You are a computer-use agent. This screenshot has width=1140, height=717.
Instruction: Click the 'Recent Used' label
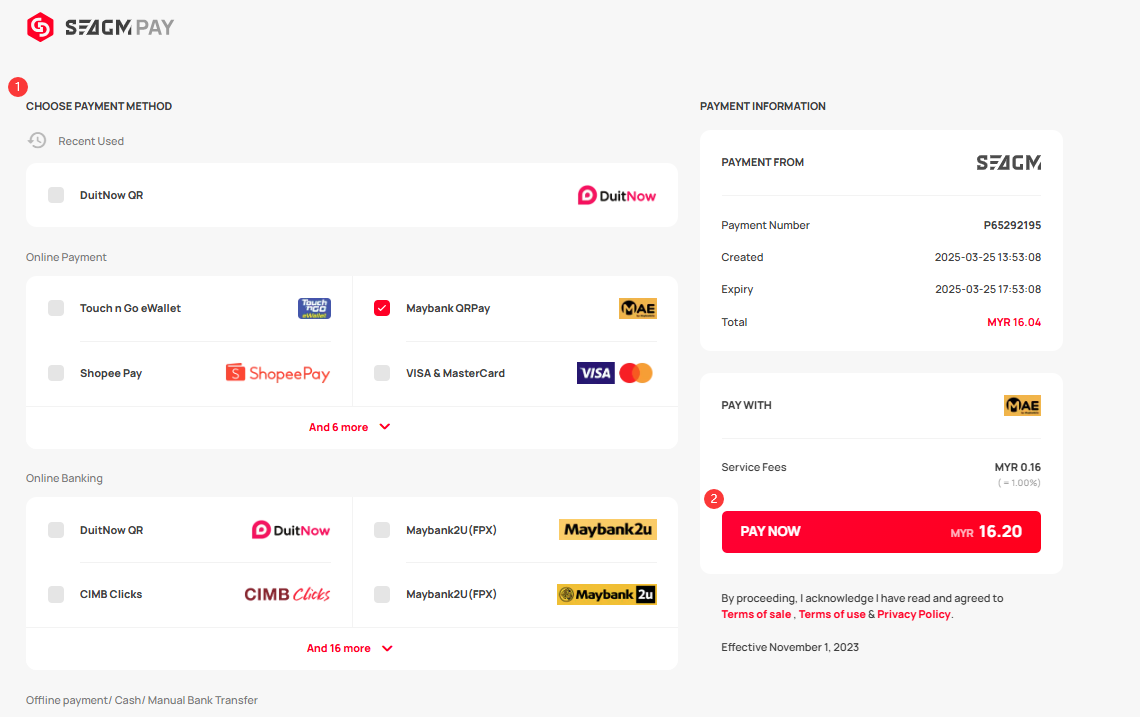[x=91, y=141]
